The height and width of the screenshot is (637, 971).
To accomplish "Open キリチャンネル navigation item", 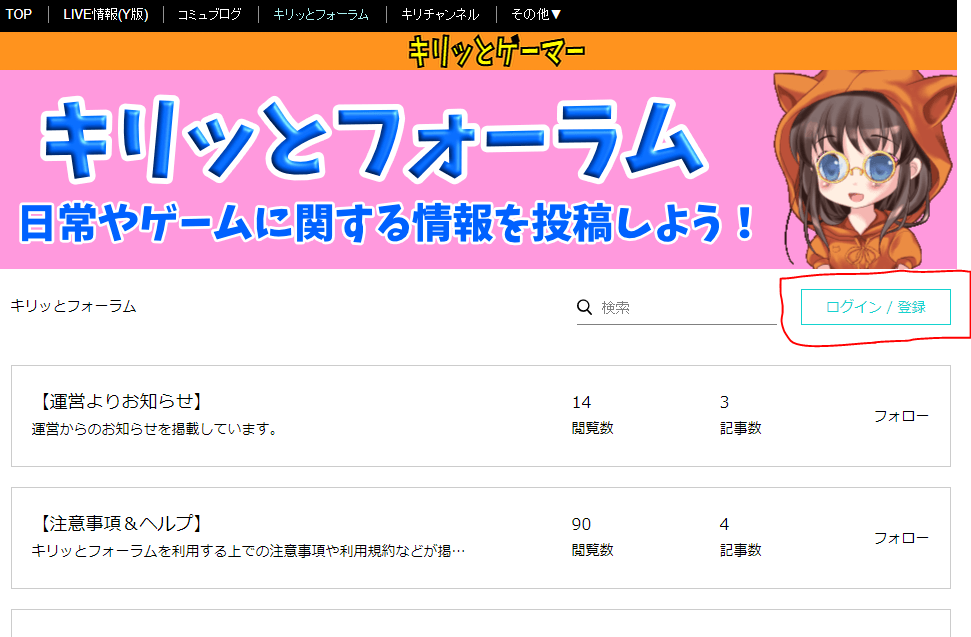I will point(440,14).
